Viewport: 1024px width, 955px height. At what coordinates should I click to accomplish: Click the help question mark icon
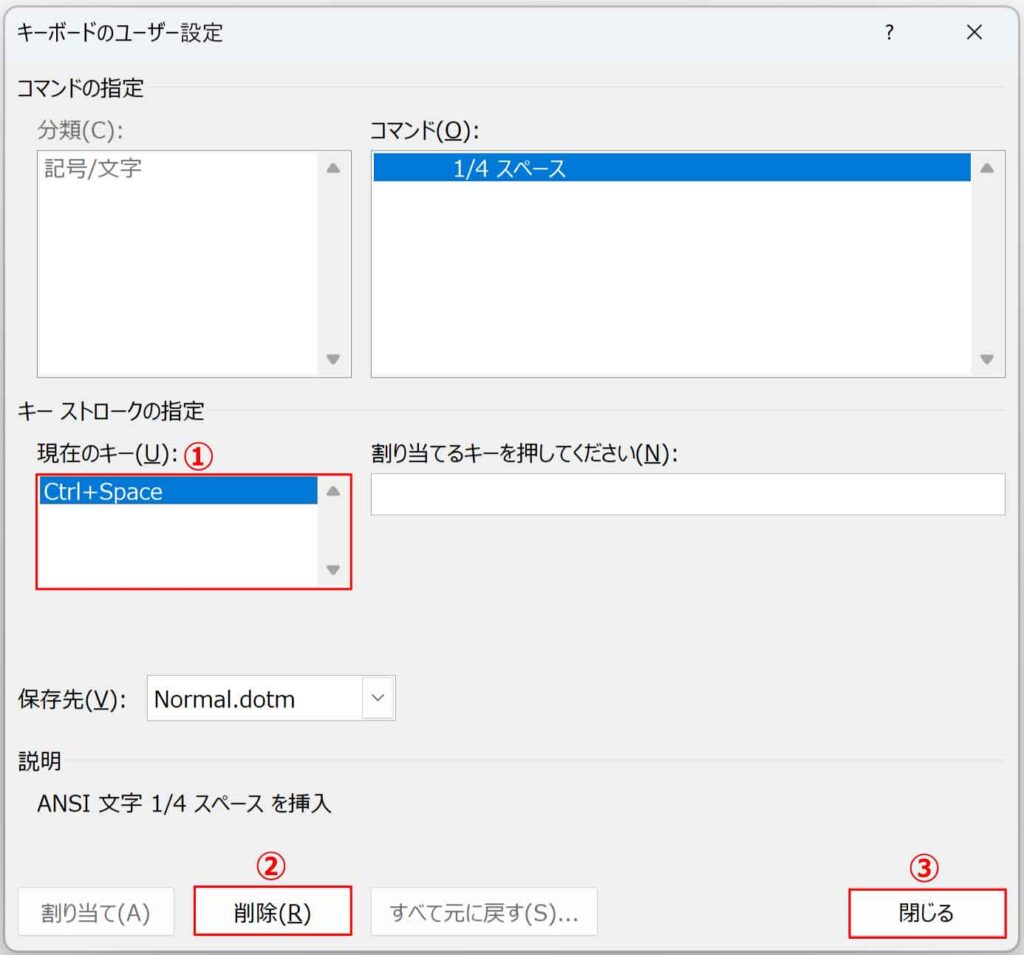coord(889,32)
